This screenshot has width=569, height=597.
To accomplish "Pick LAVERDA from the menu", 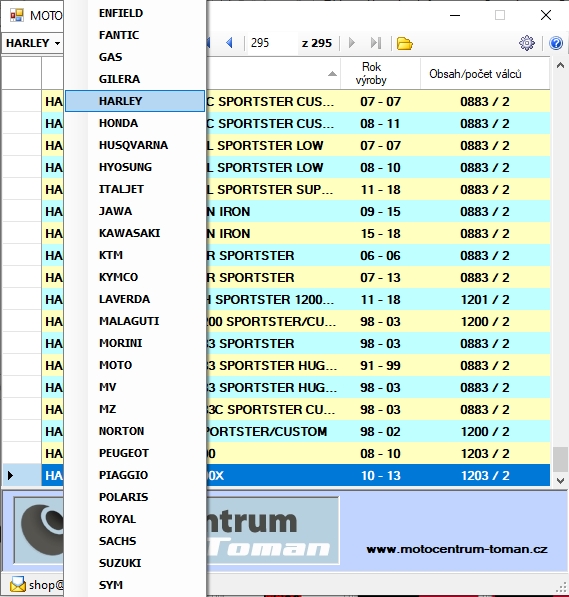I will (x=135, y=299).
